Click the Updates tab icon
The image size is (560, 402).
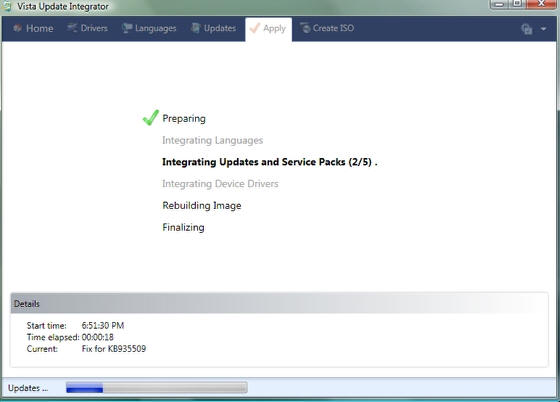point(195,28)
